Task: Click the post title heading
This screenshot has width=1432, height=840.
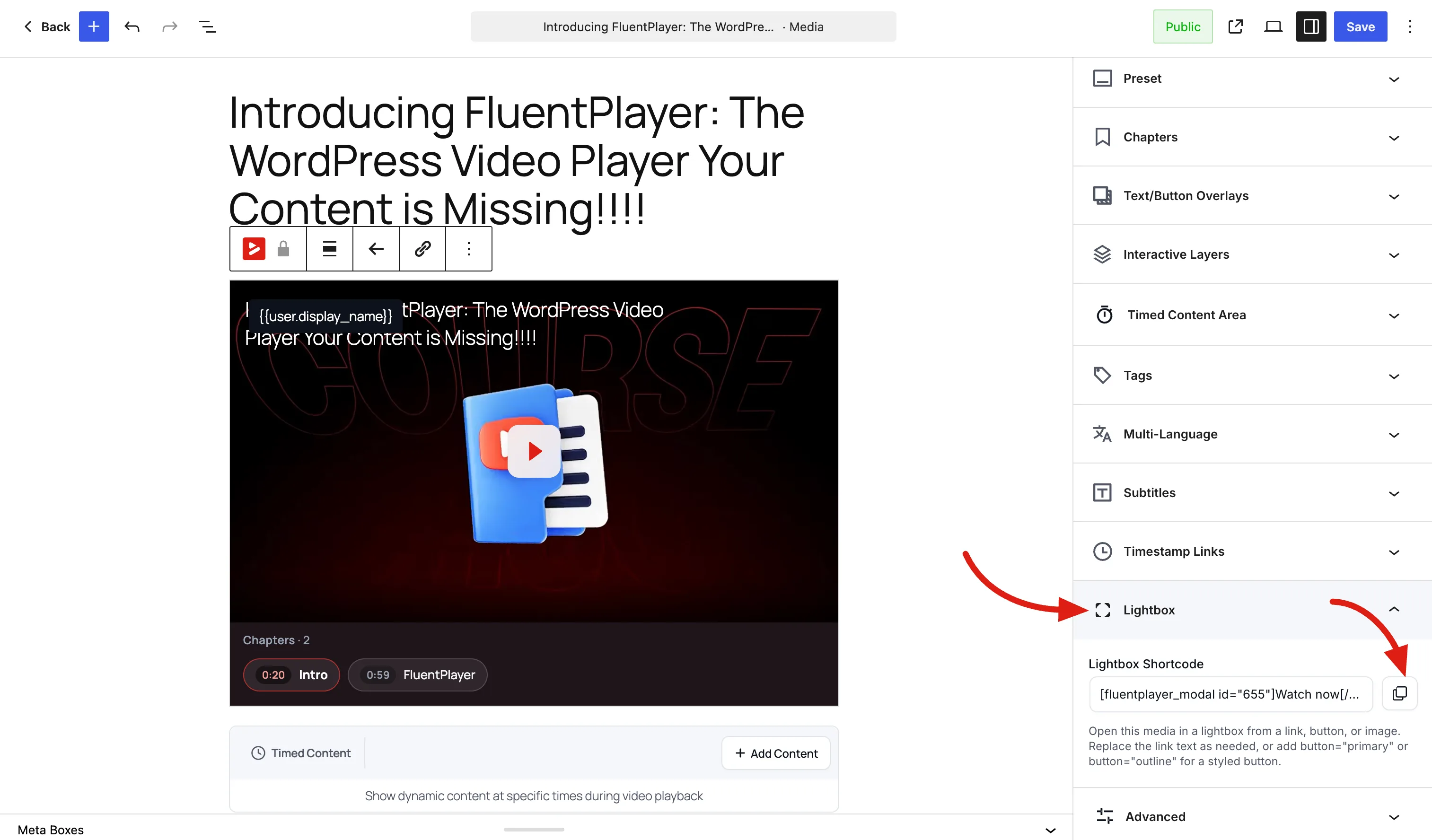Action: point(516,161)
